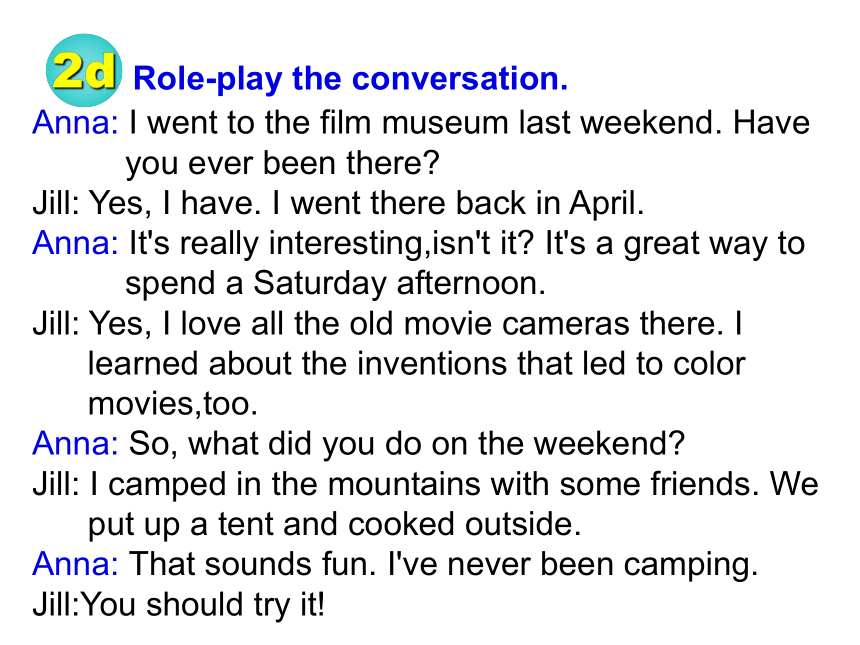The height and width of the screenshot is (645, 860).
Task: Click the sentence That sounds fun.
Action: click(252, 564)
